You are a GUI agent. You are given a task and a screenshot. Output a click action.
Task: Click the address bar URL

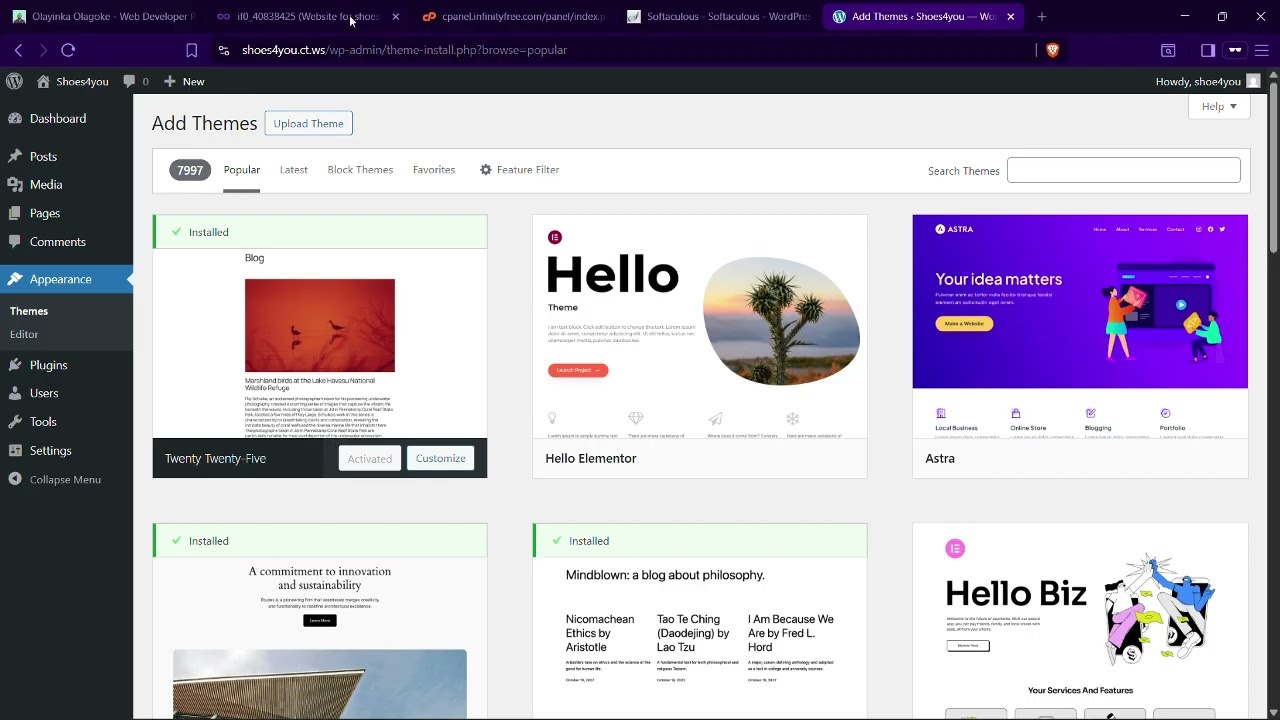[404, 50]
